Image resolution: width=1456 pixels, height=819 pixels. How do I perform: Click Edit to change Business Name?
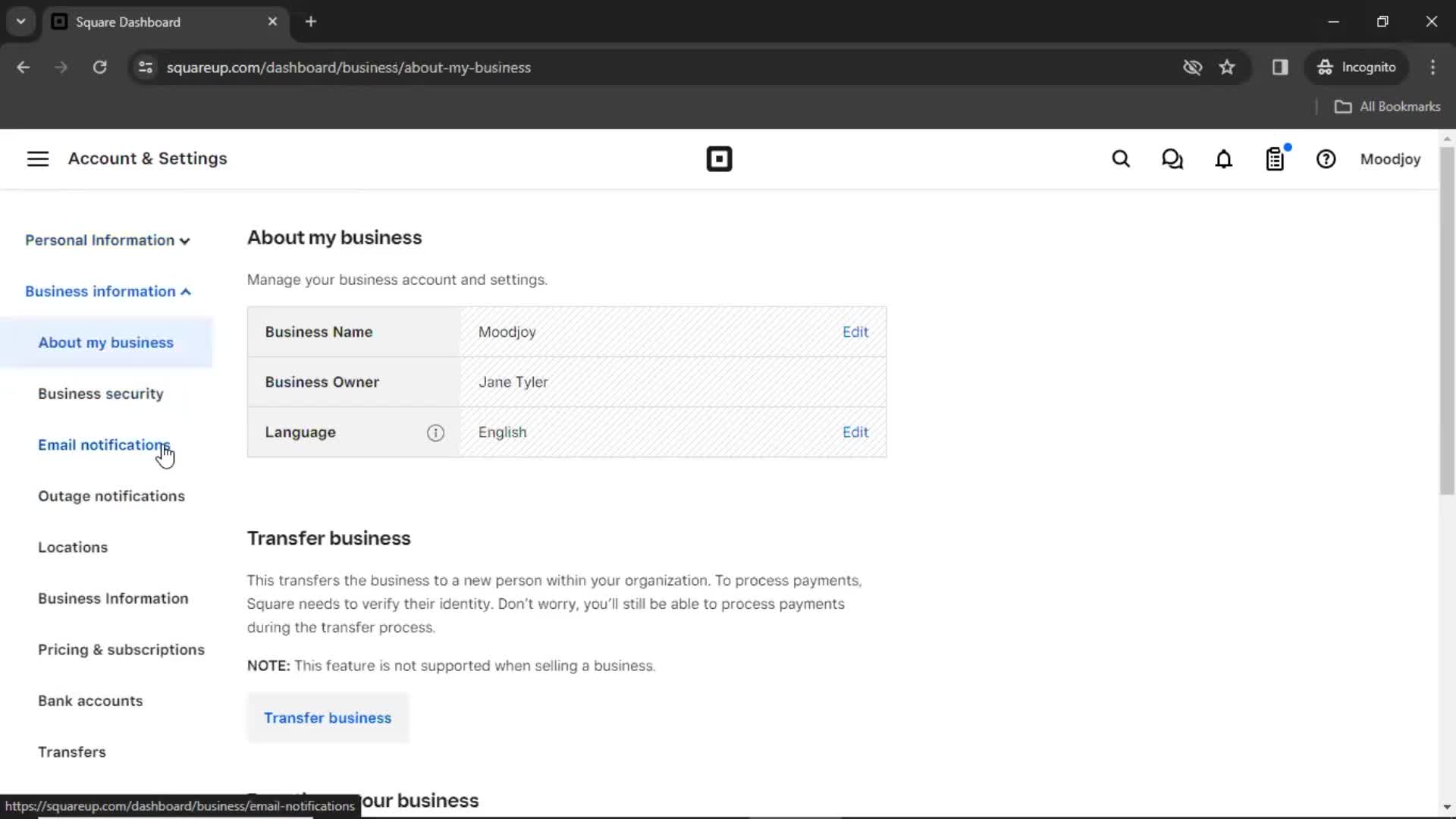855,331
